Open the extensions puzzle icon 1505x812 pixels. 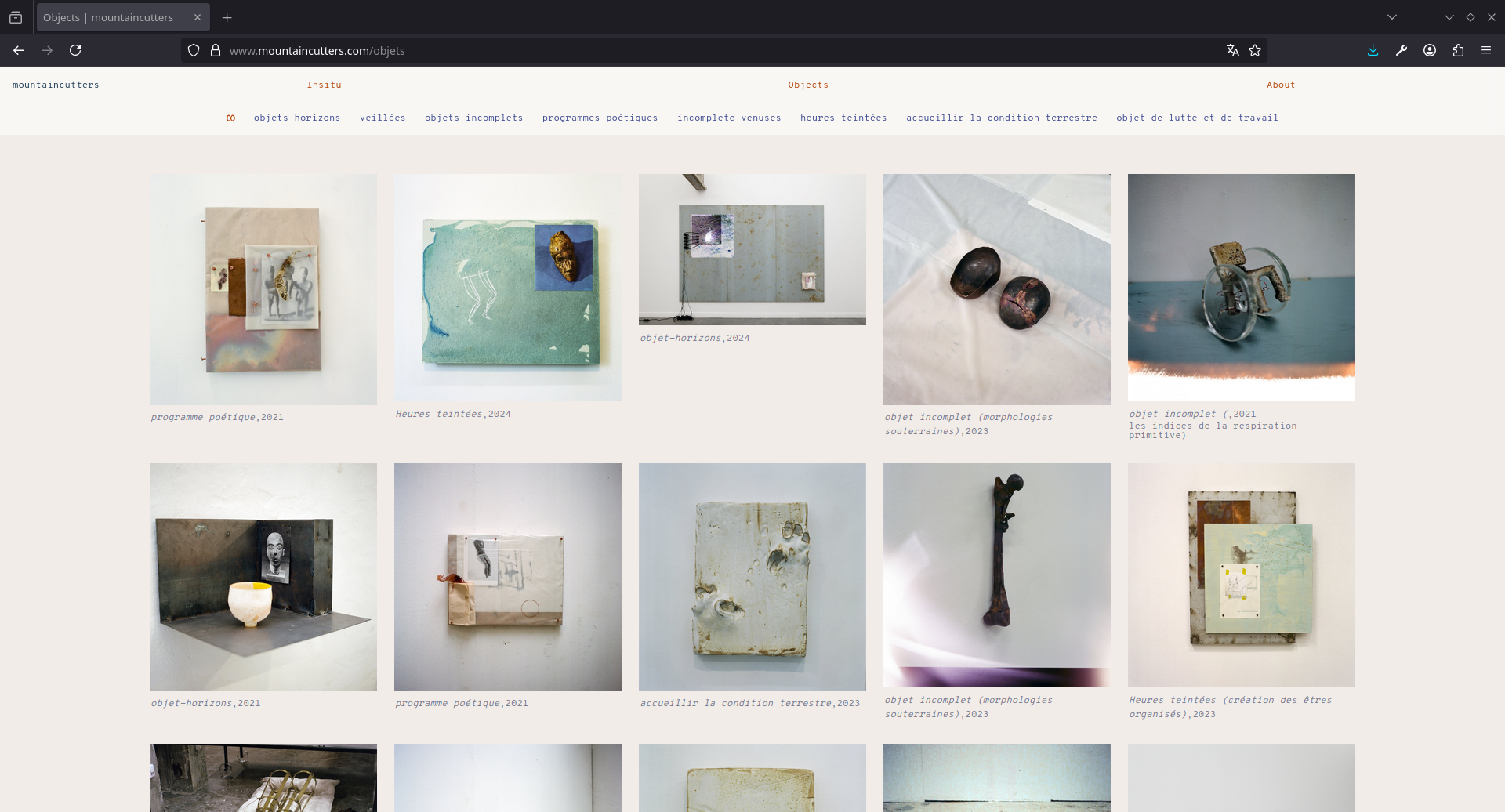(1458, 50)
